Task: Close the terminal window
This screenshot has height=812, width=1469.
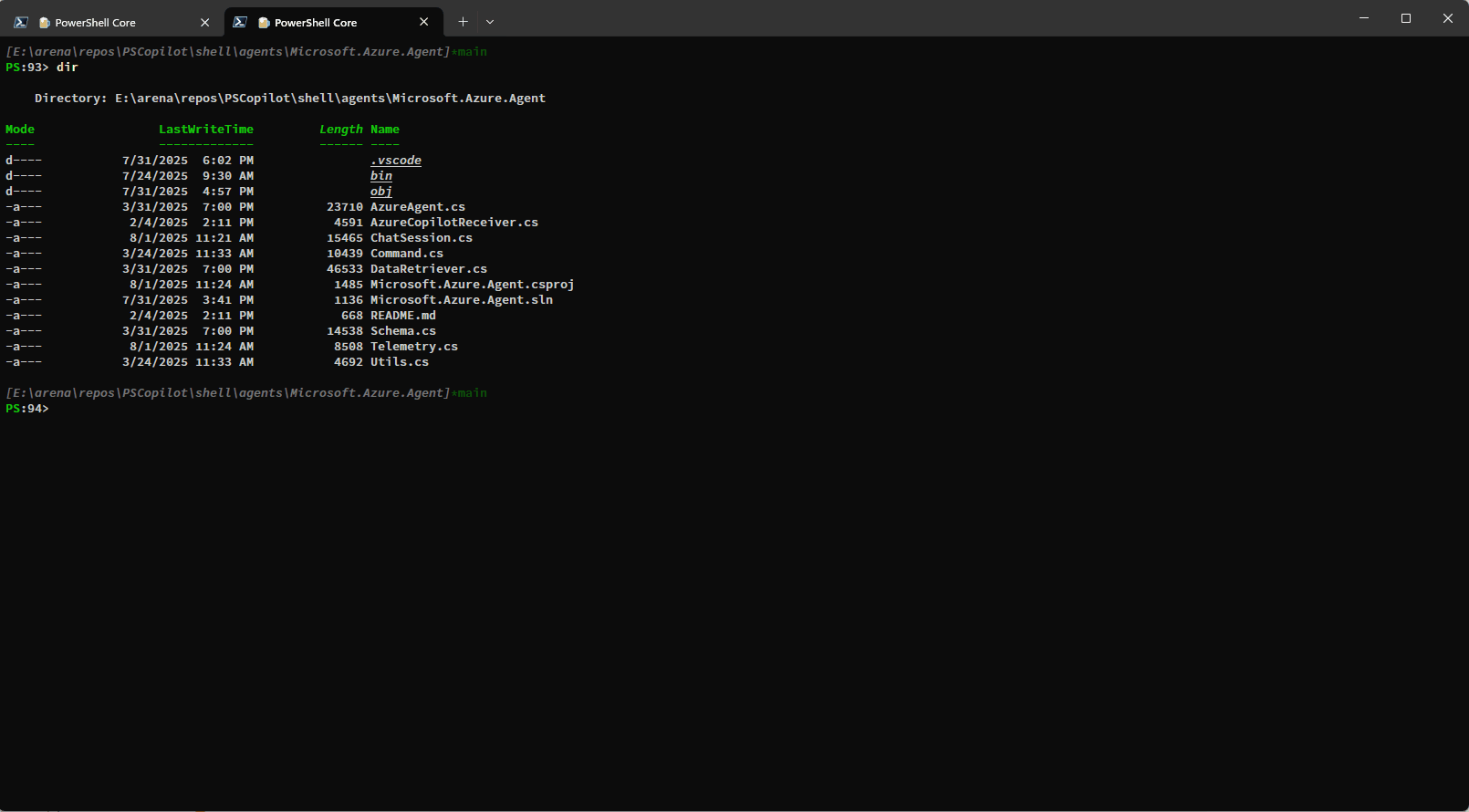Action: [1448, 18]
